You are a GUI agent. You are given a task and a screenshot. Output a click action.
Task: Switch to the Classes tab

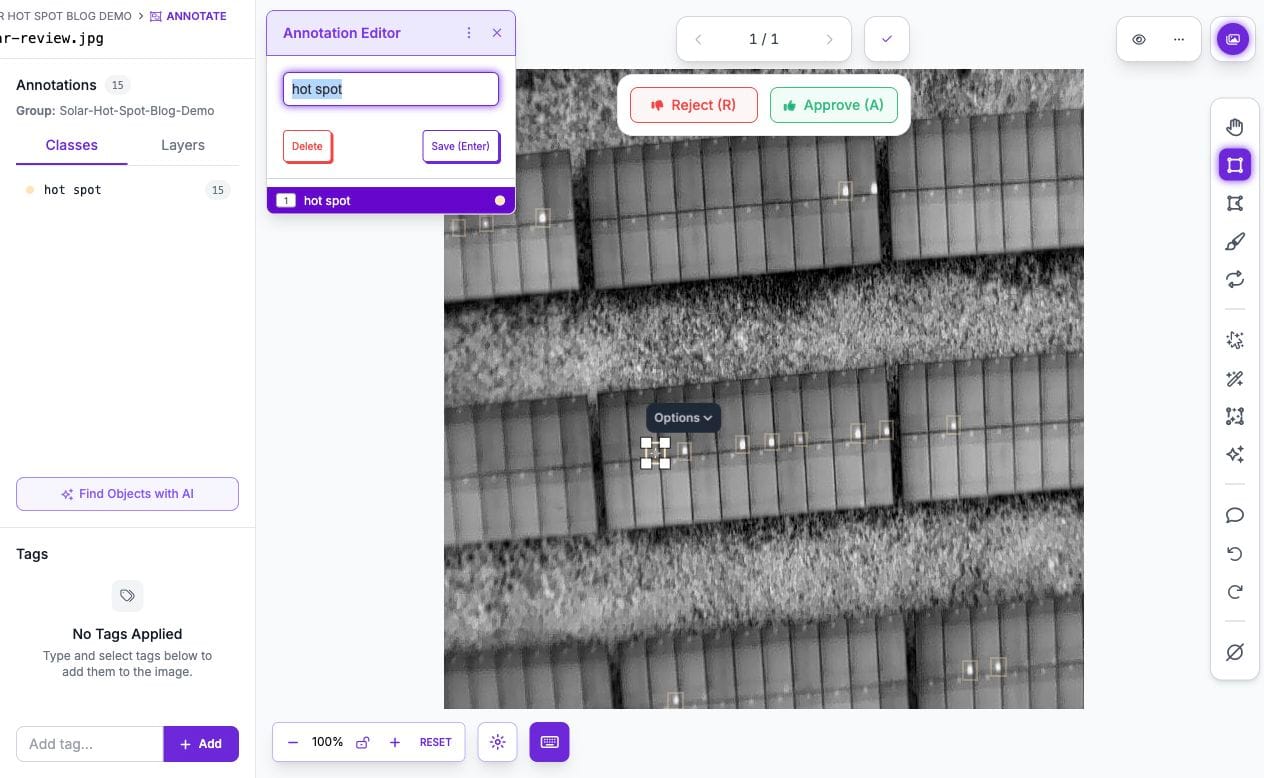(x=72, y=145)
